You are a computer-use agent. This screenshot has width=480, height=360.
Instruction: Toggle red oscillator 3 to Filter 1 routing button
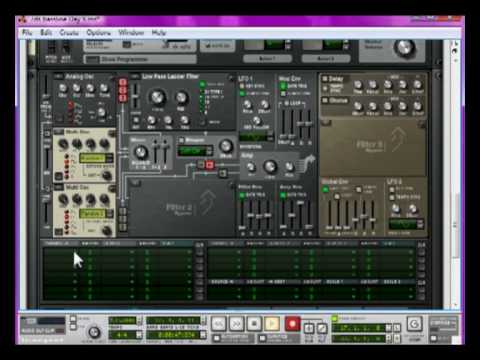tap(123, 98)
